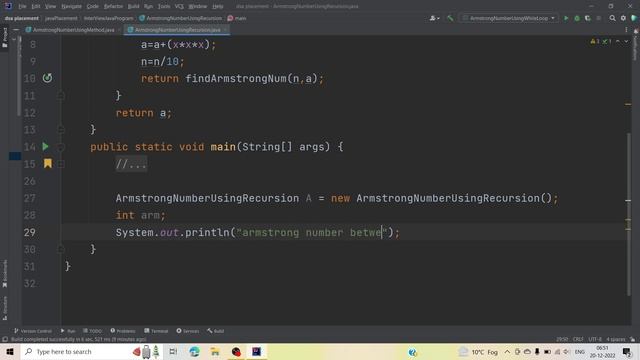Run with coverage icon
Image resolution: width=640 pixels, height=360 pixels.
588,18
